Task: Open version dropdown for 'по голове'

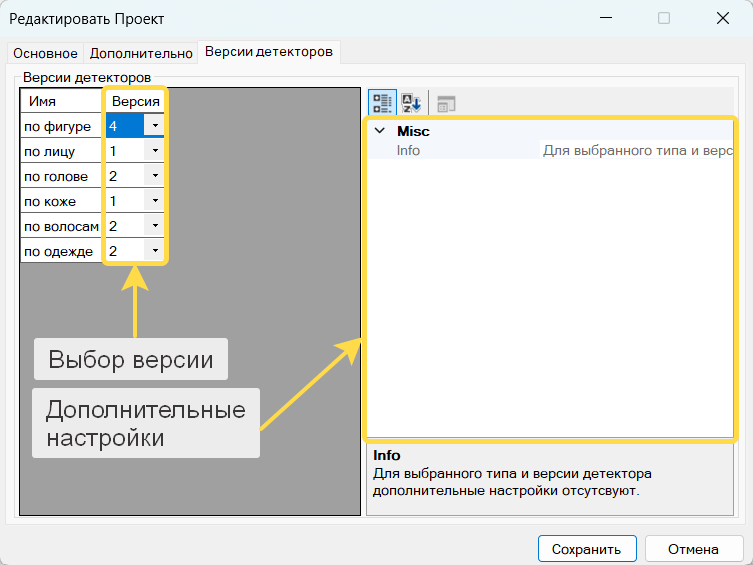Action: (x=155, y=176)
